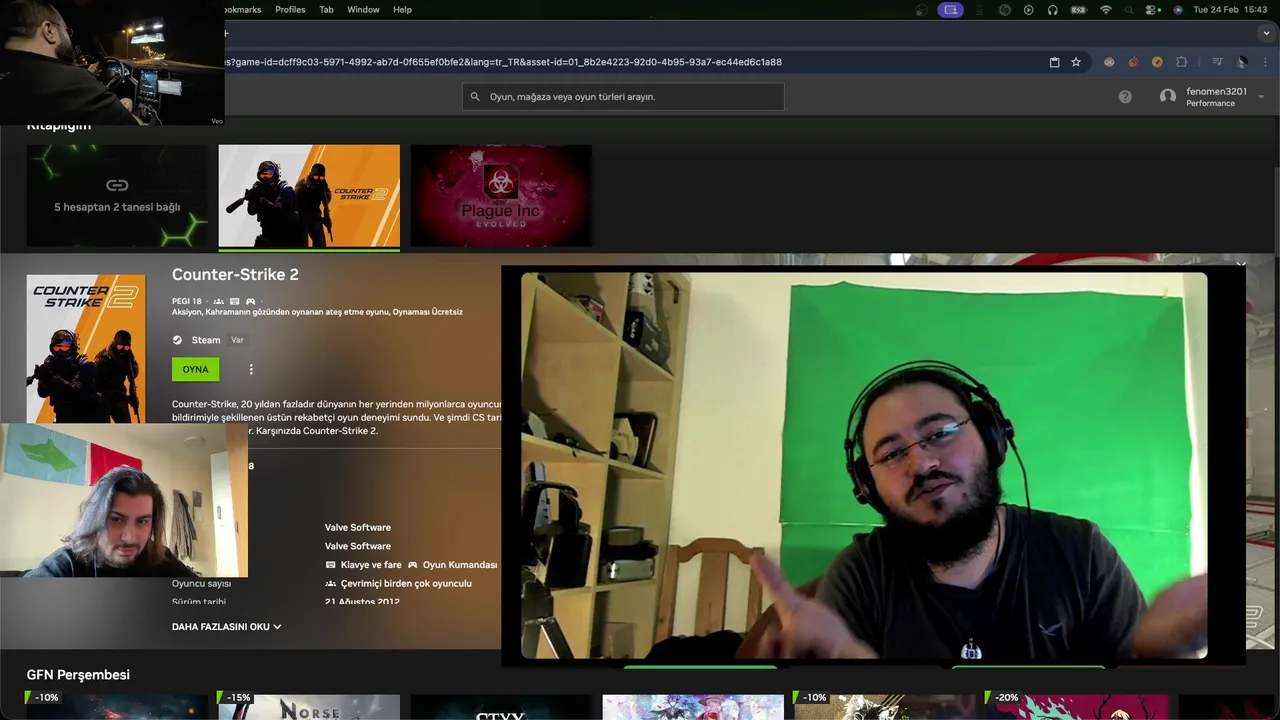Bookmark this page with the star icon
This screenshot has height=720, width=1280.
[1076, 62]
